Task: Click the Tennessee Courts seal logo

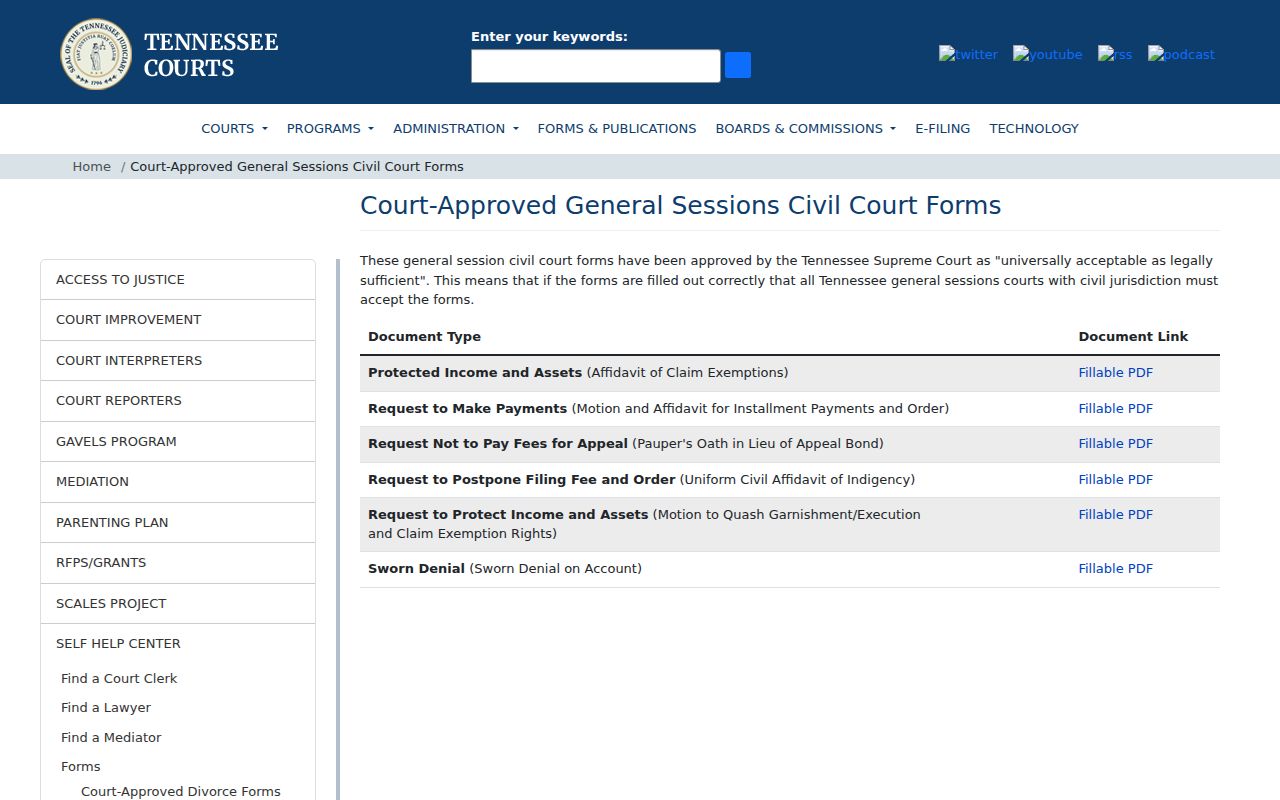Action: (96, 54)
